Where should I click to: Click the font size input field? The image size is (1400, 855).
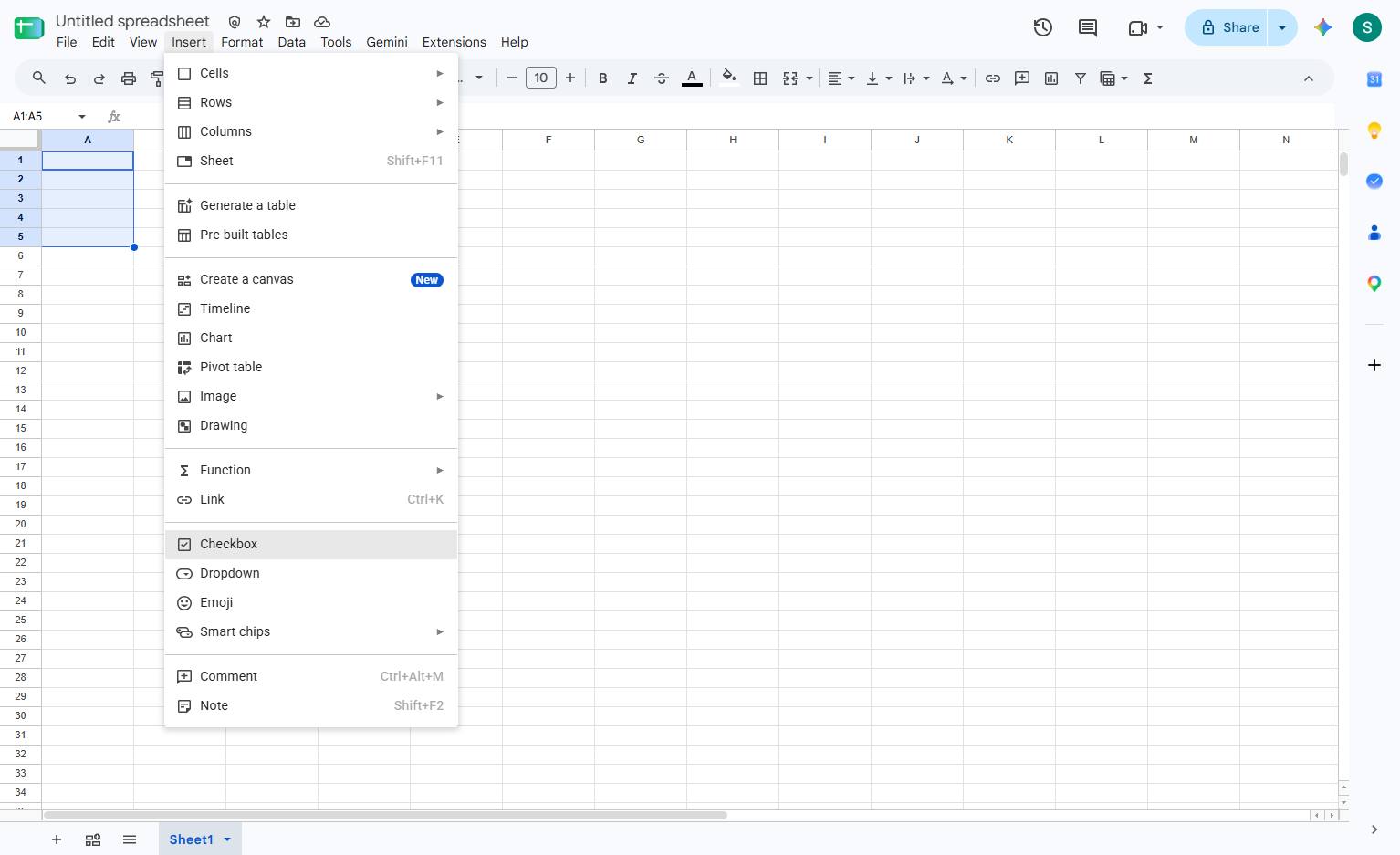coord(541,78)
